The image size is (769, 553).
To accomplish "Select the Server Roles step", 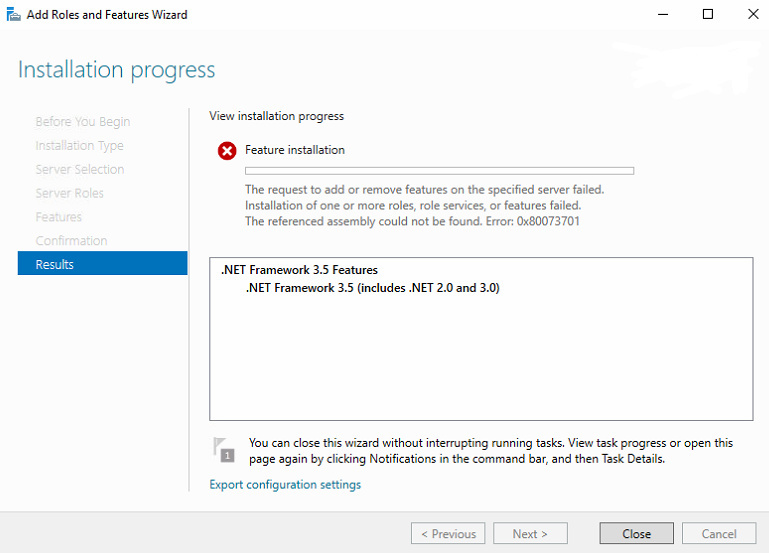I will pyautogui.click(x=69, y=193).
